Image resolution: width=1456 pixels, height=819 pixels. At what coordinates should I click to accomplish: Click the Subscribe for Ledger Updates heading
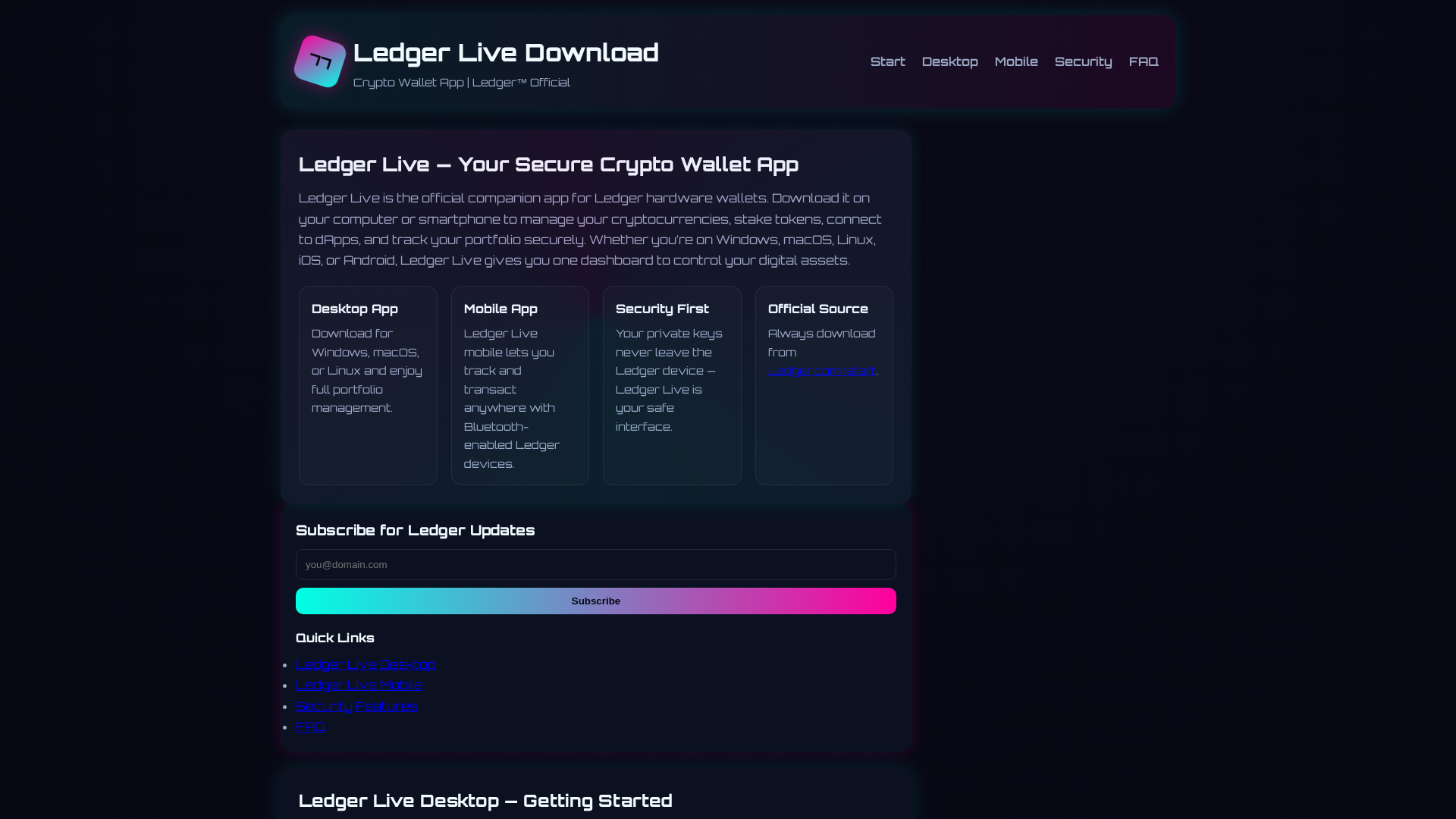click(x=416, y=530)
